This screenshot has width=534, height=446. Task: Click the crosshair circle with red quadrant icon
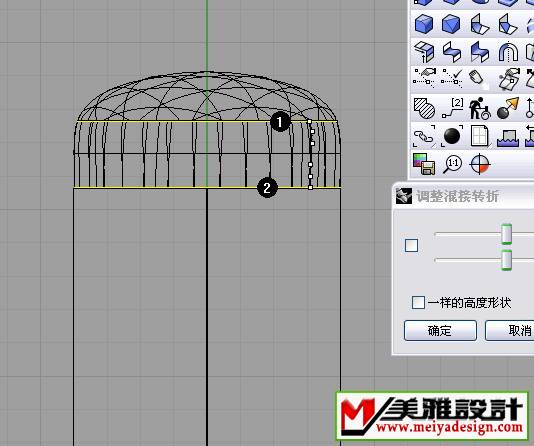pyautogui.click(x=480, y=164)
